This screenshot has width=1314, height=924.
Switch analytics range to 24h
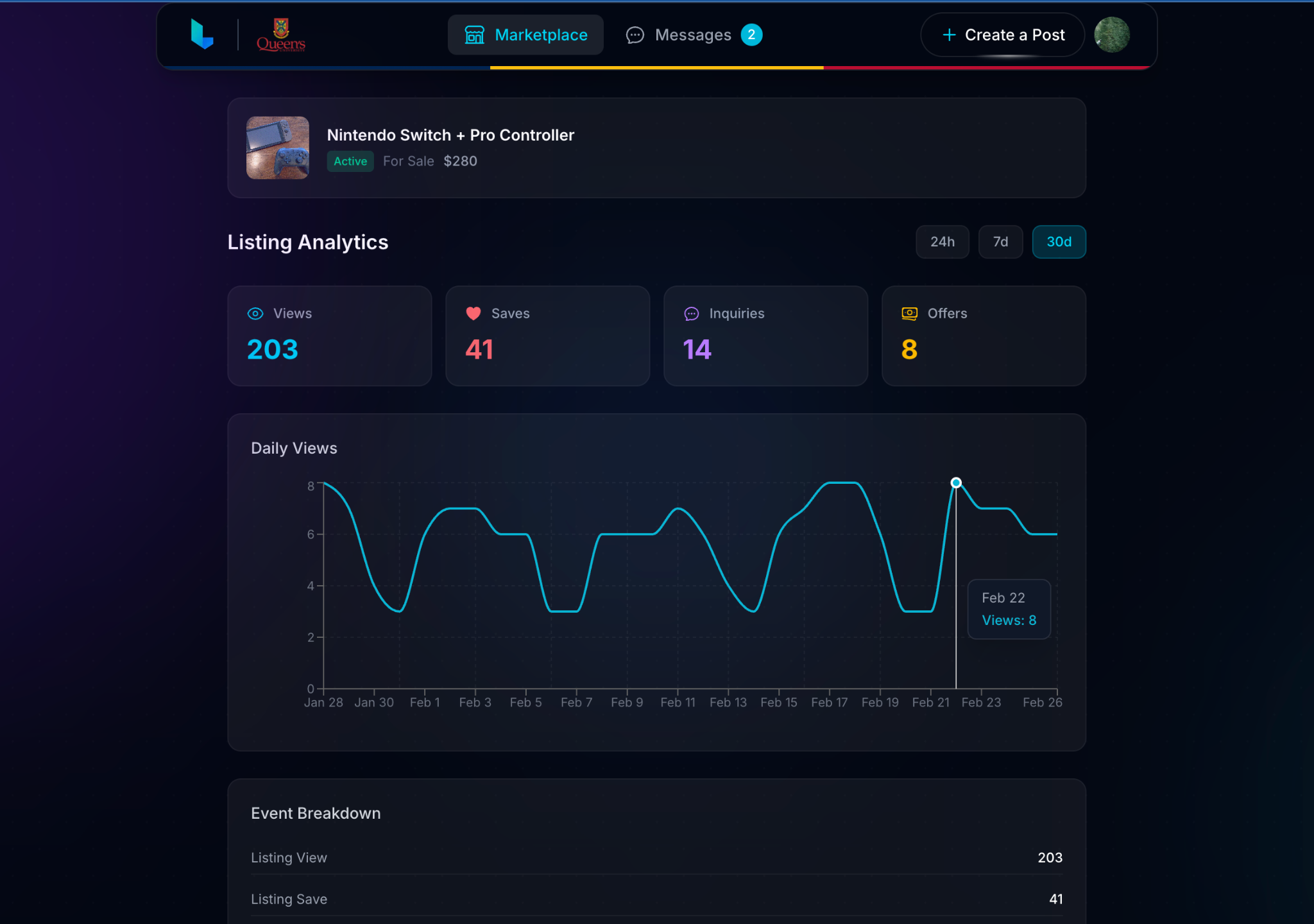click(x=942, y=242)
